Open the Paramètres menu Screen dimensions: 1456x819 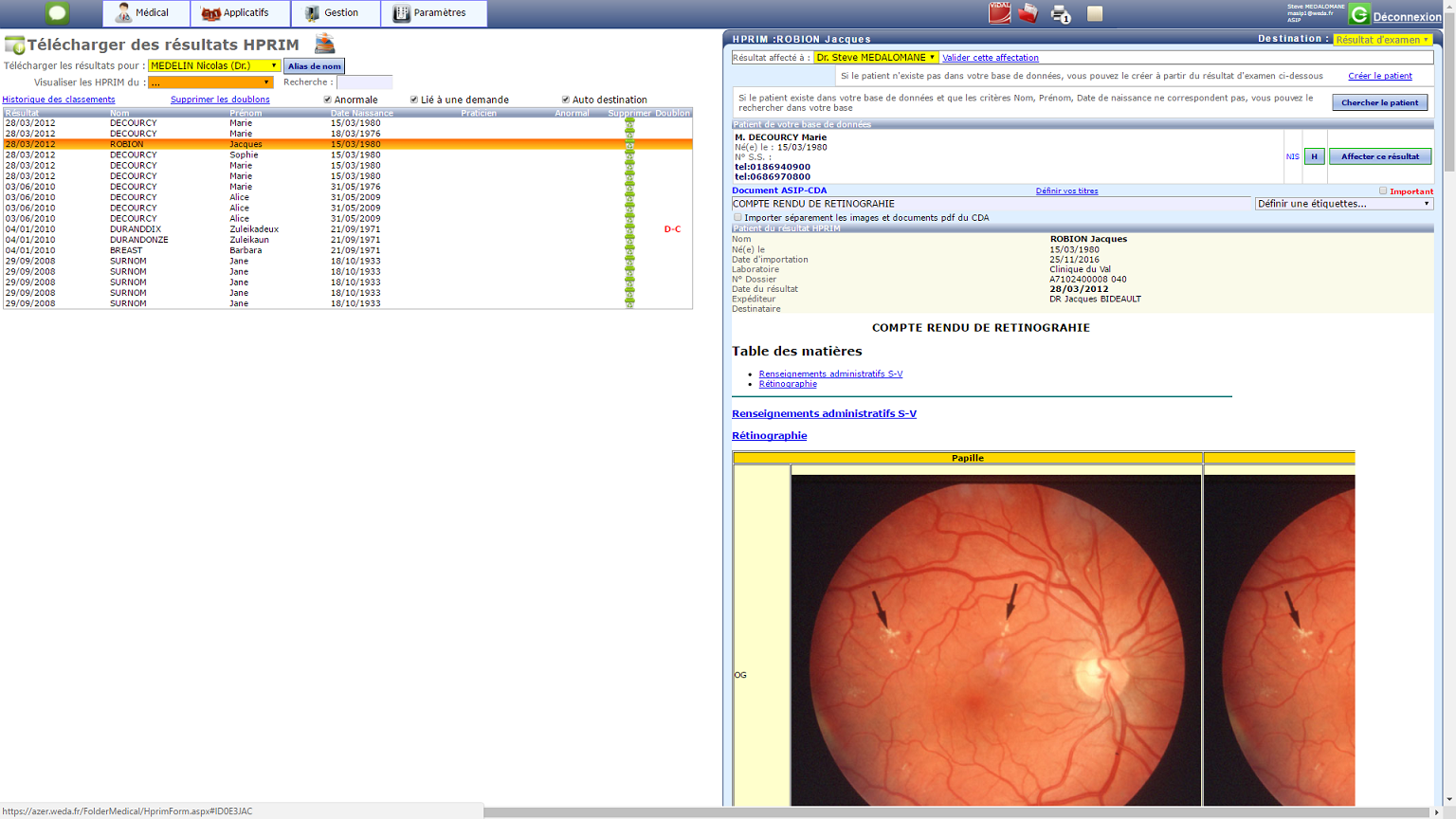pyautogui.click(x=433, y=13)
